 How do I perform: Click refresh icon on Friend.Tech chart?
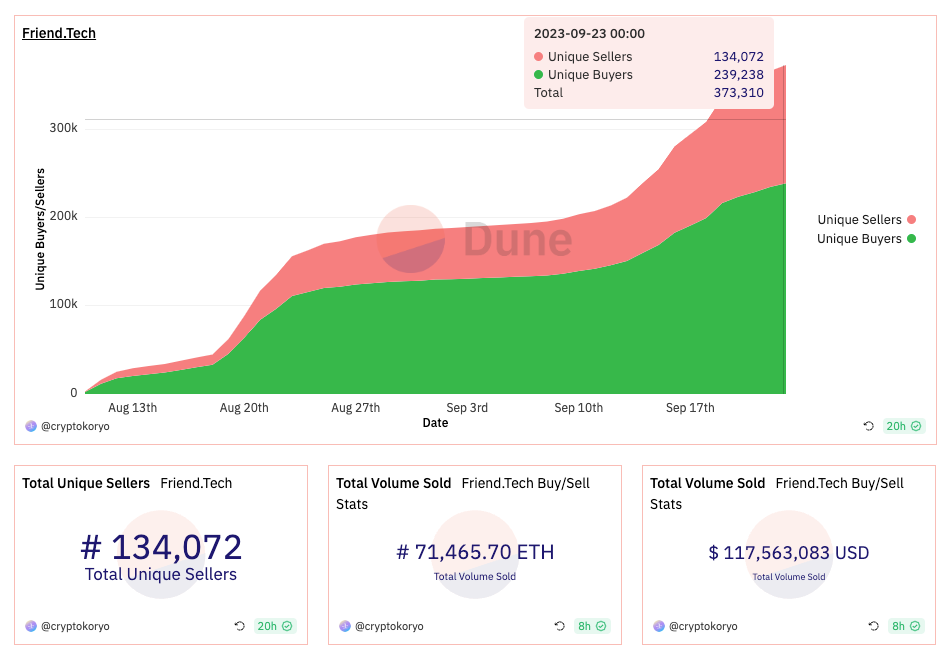pyautogui.click(x=869, y=426)
